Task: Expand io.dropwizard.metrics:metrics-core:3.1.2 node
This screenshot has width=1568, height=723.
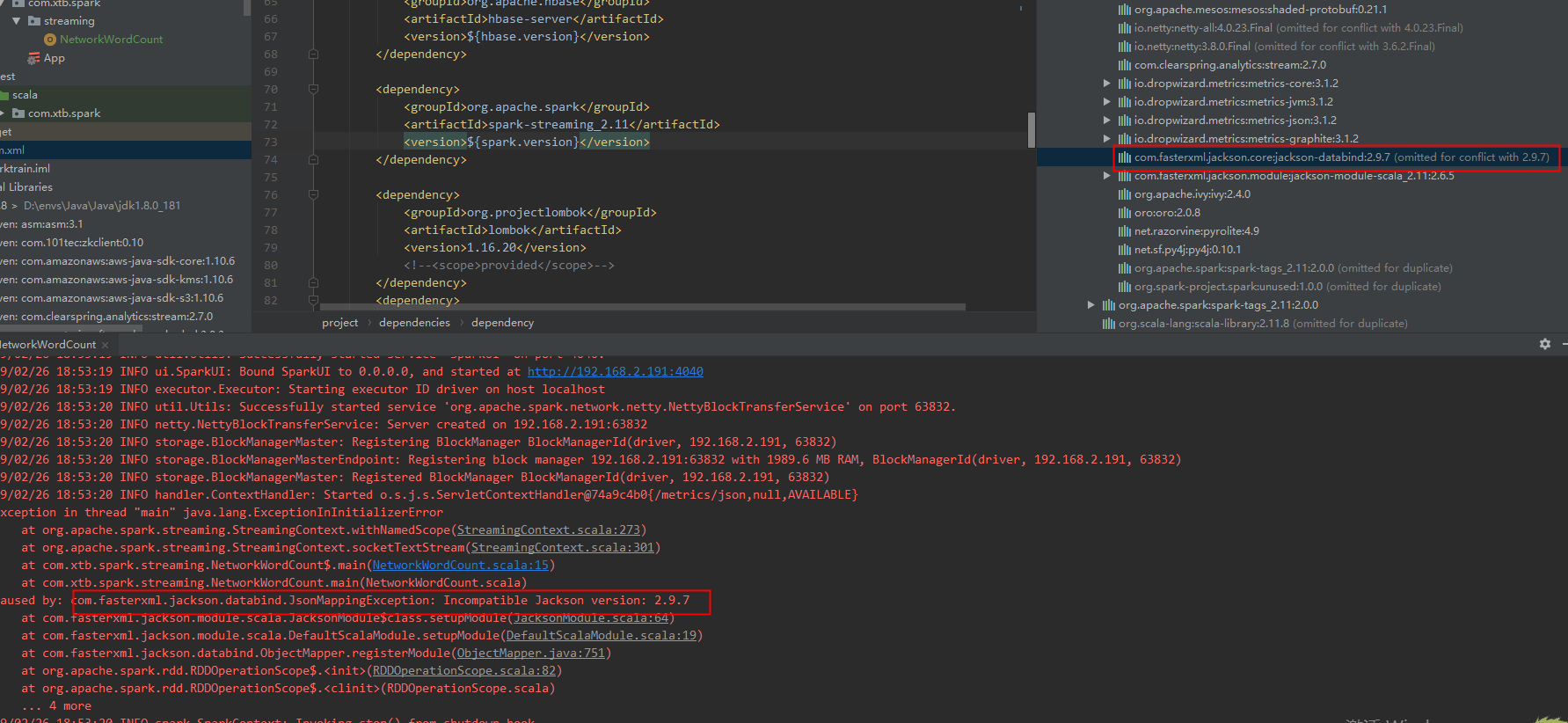Action: coord(1107,84)
